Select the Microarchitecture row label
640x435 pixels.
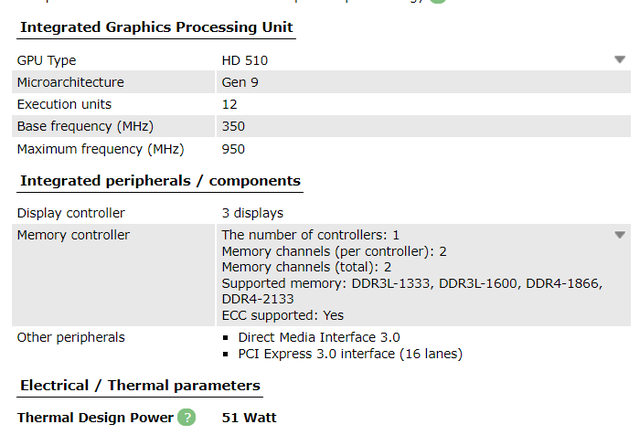(70, 82)
